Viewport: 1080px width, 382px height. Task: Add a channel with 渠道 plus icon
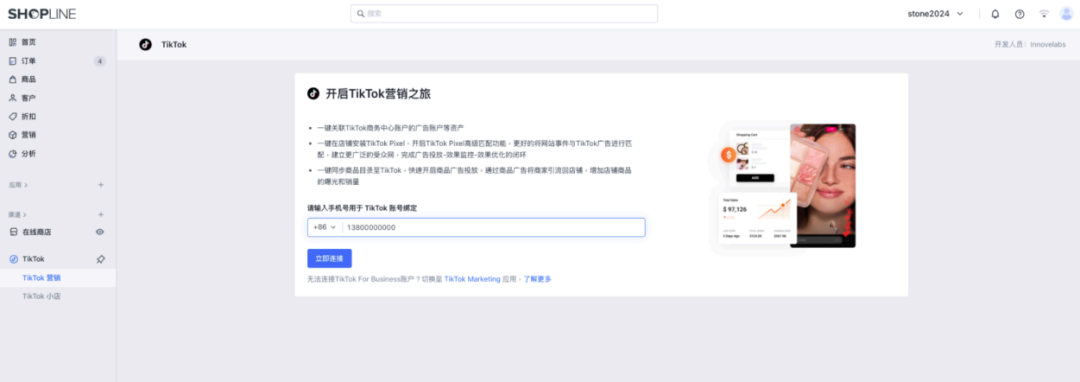pos(101,215)
